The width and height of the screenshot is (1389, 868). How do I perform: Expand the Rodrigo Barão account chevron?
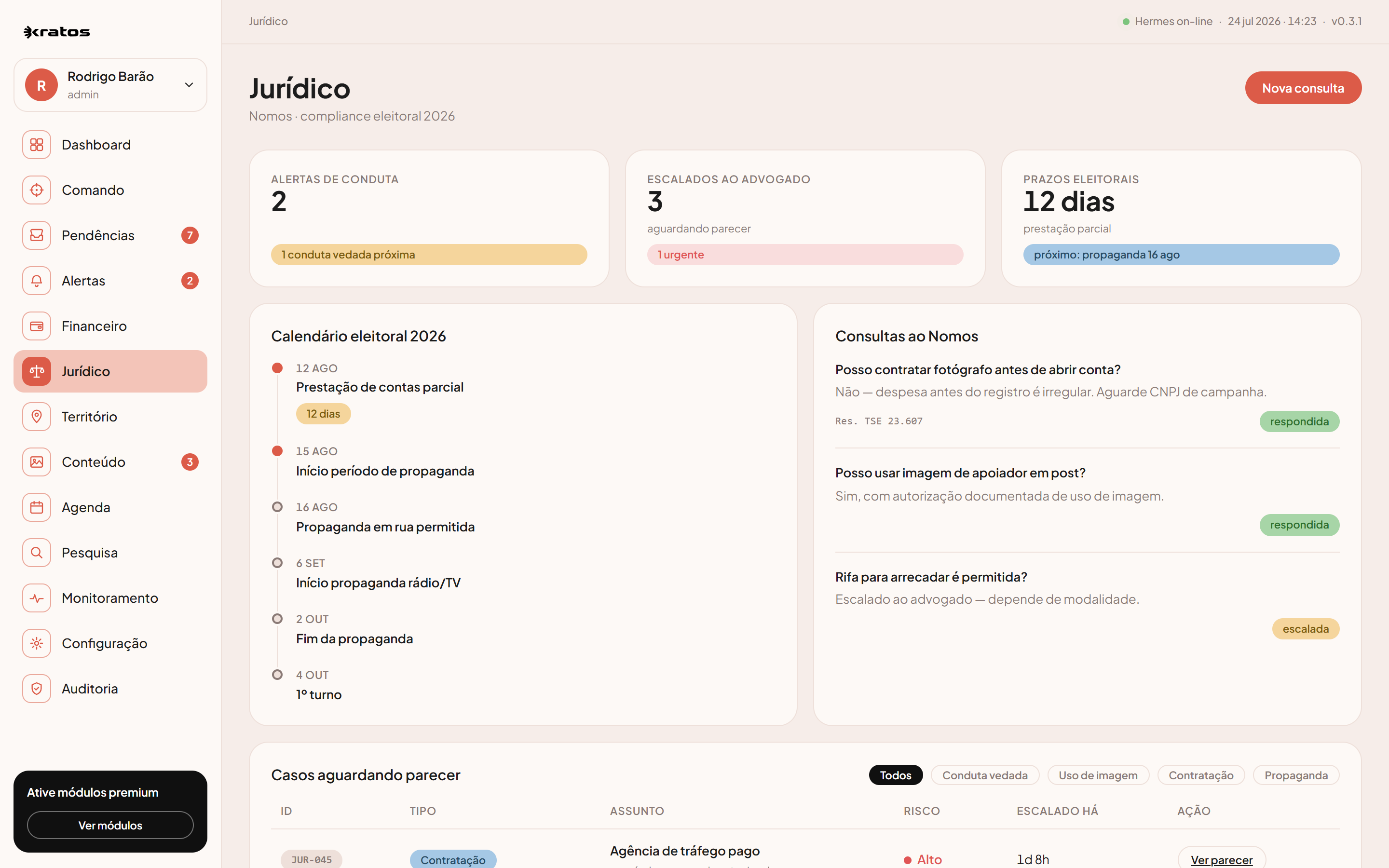189,85
